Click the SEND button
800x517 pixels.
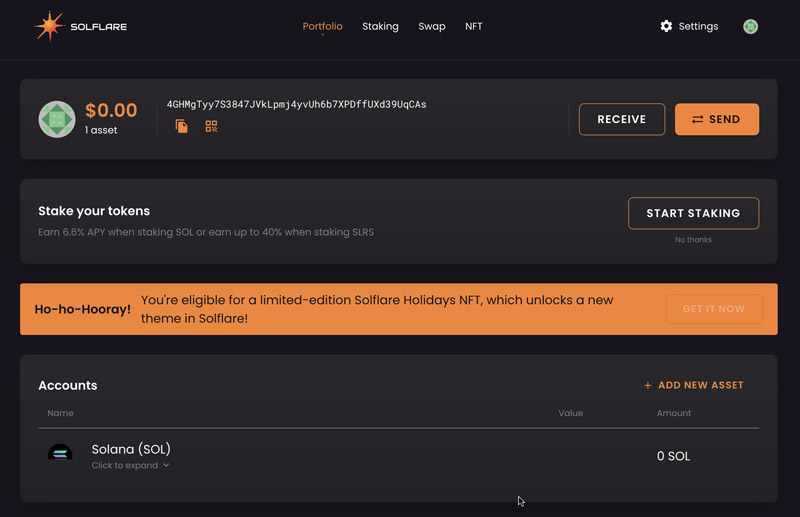coord(717,119)
